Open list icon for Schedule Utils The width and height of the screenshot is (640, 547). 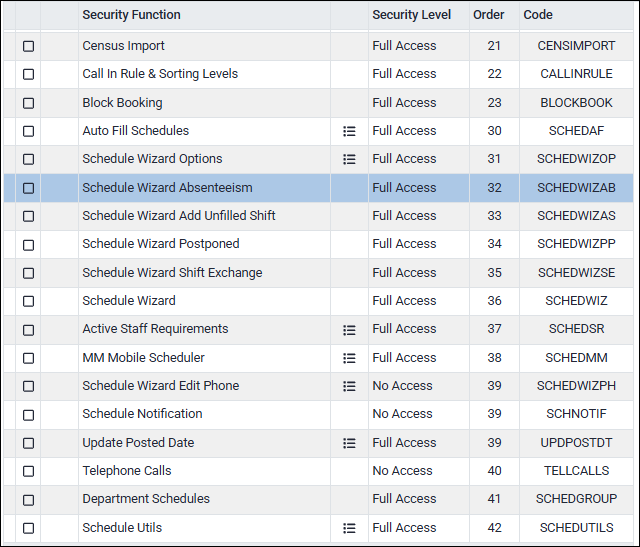click(x=349, y=528)
